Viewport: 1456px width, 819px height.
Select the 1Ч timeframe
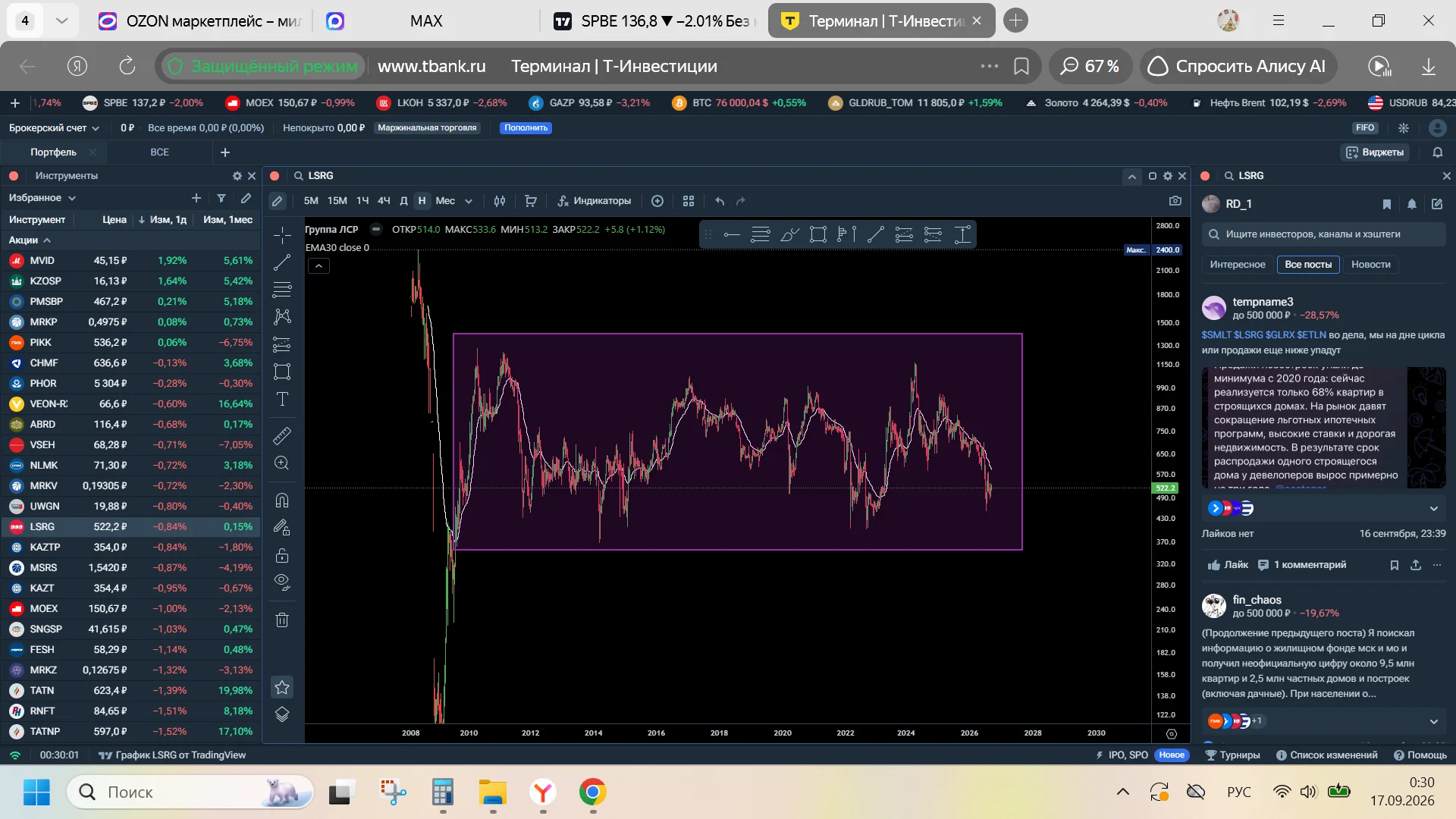(362, 201)
